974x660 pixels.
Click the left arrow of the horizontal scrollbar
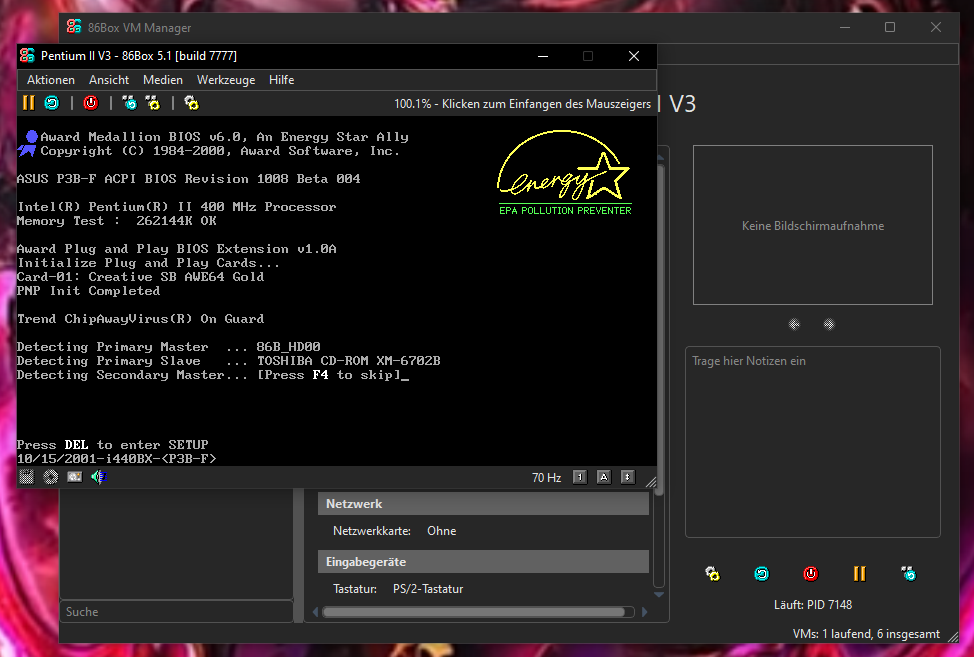tap(315, 612)
